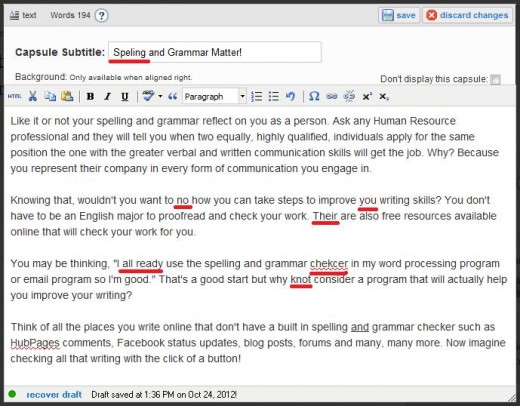Open the Paragraph format dropdown
This screenshot has height=406, width=520.
[x=214, y=96]
